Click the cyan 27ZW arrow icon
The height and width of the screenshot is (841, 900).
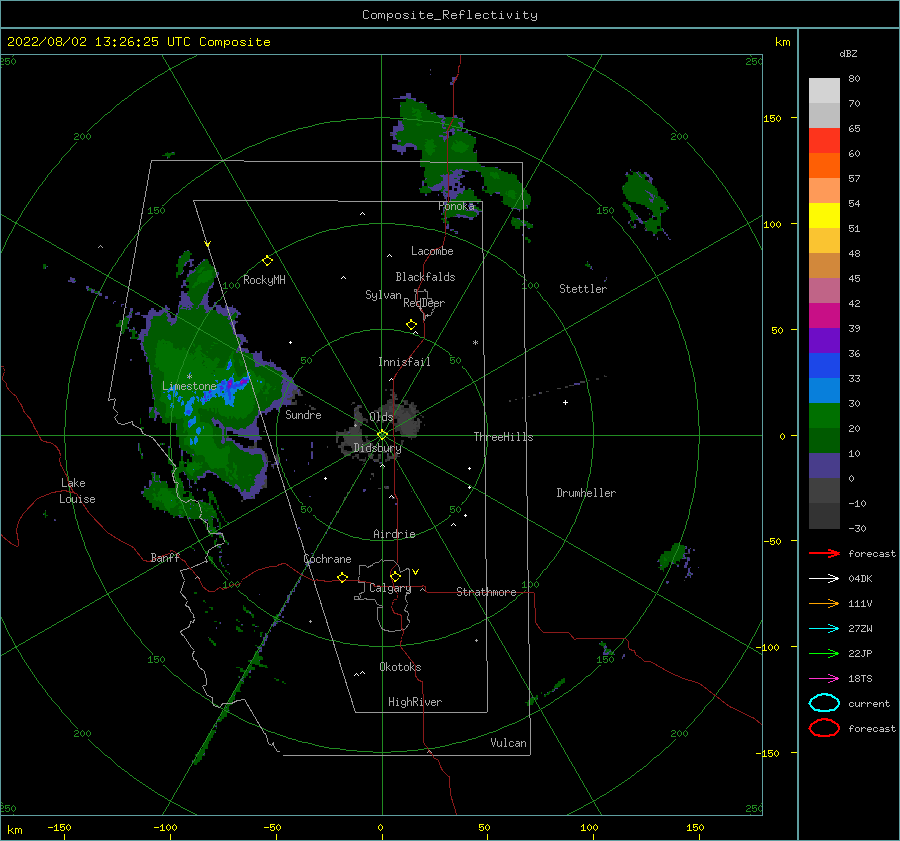(x=824, y=629)
